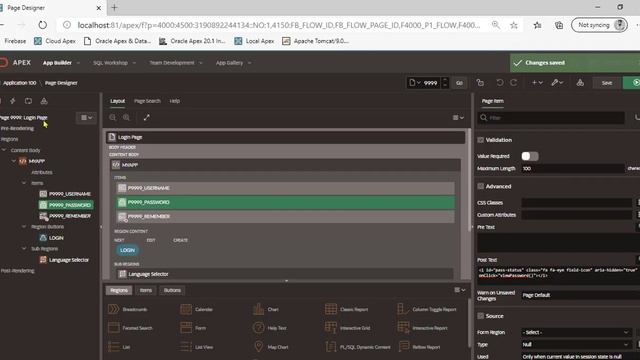The width and height of the screenshot is (640, 360).
Task: Select the Interactive Grid region in gallery
Action: 348,328
